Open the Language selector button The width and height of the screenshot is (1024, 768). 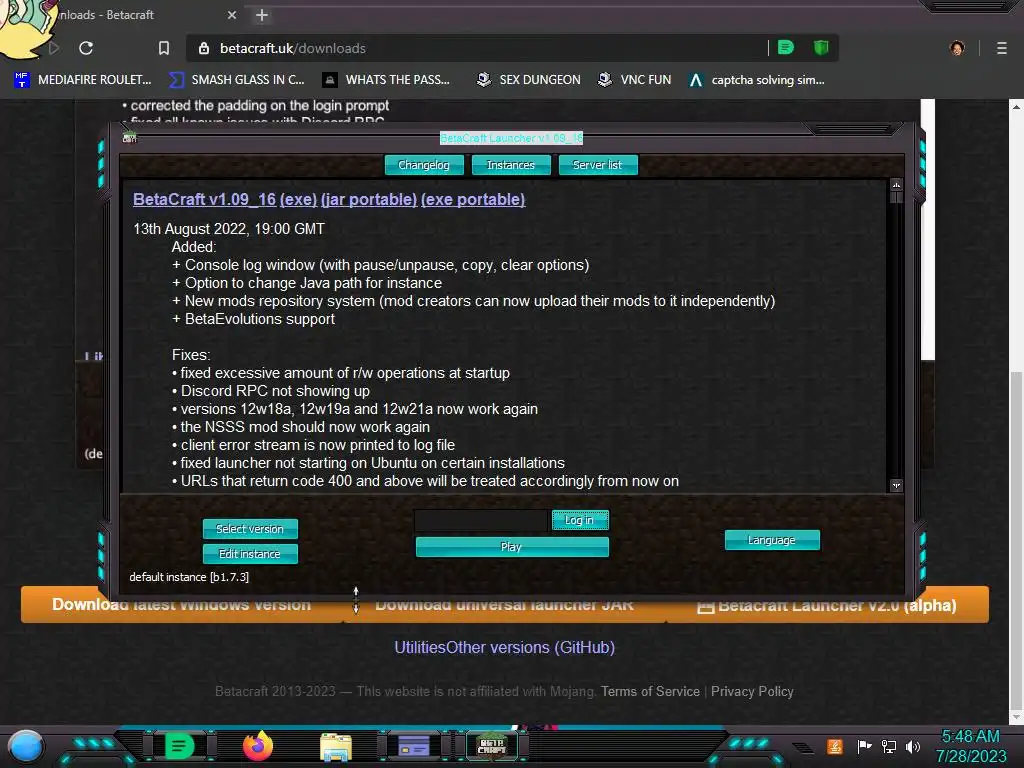772,540
